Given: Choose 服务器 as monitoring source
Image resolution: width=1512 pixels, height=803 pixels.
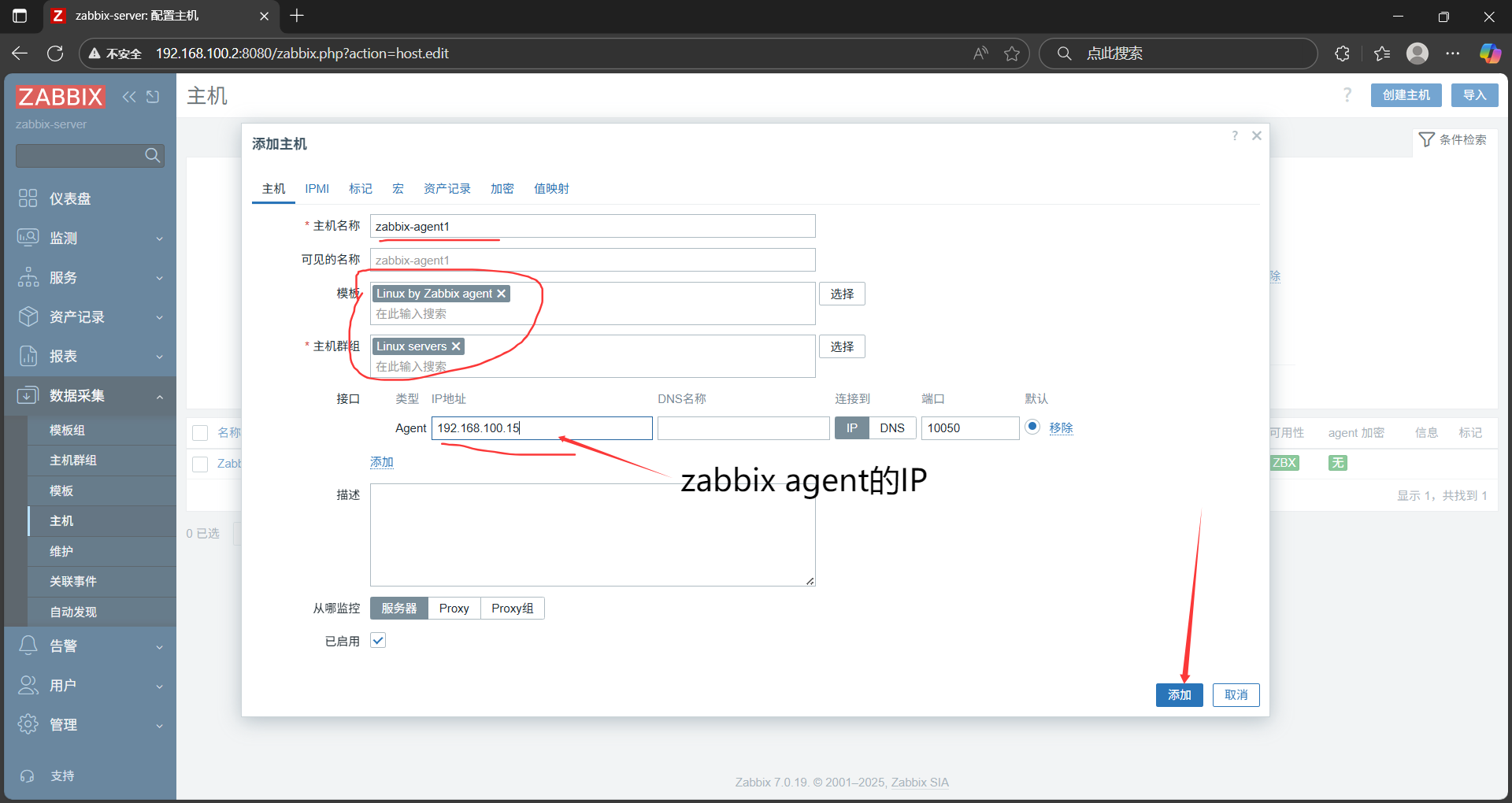Looking at the screenshot, I should click(x=399, y=609).
